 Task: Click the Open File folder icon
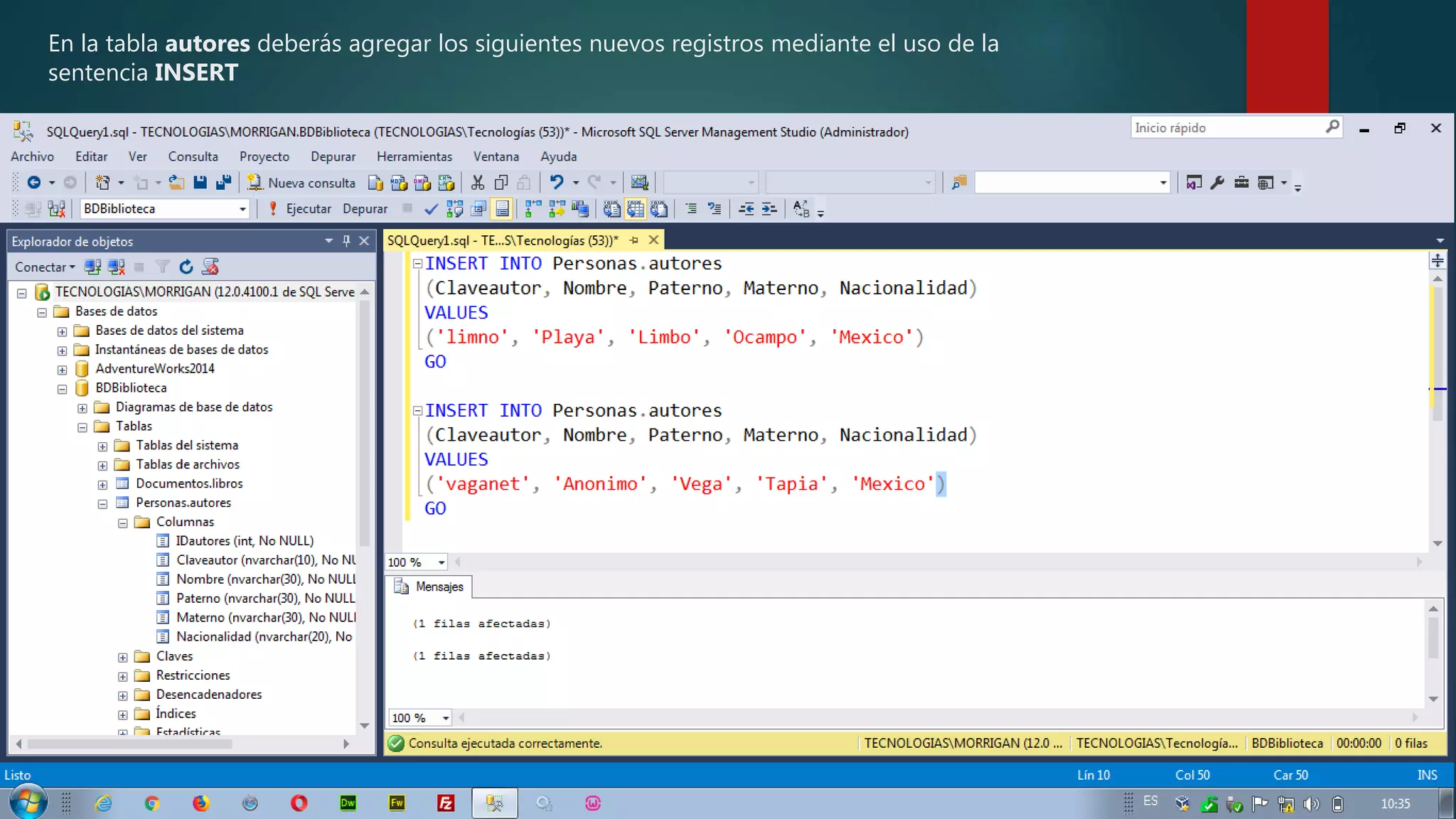(176, 183)
